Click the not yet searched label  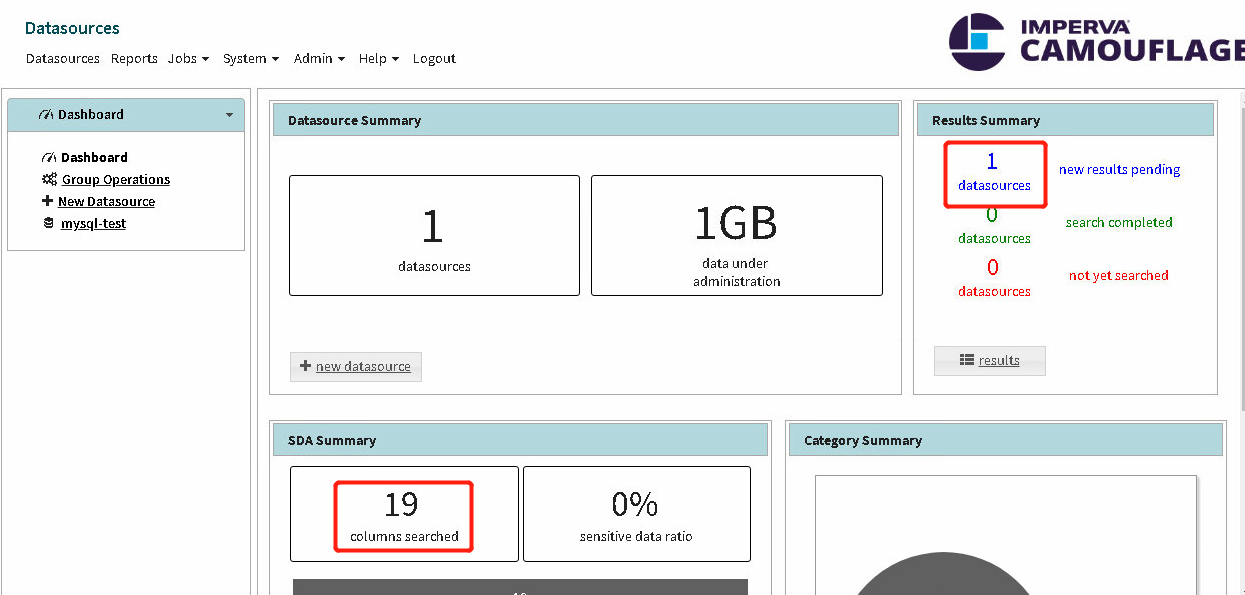click(1118, 275)
